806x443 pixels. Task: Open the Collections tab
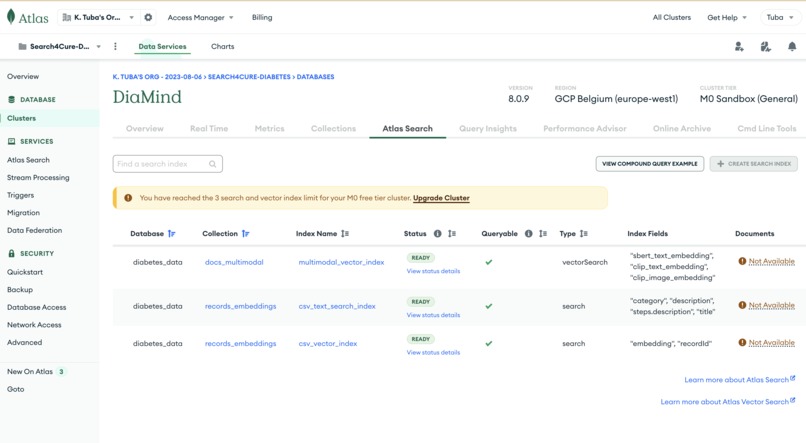[x=333, y=128]
